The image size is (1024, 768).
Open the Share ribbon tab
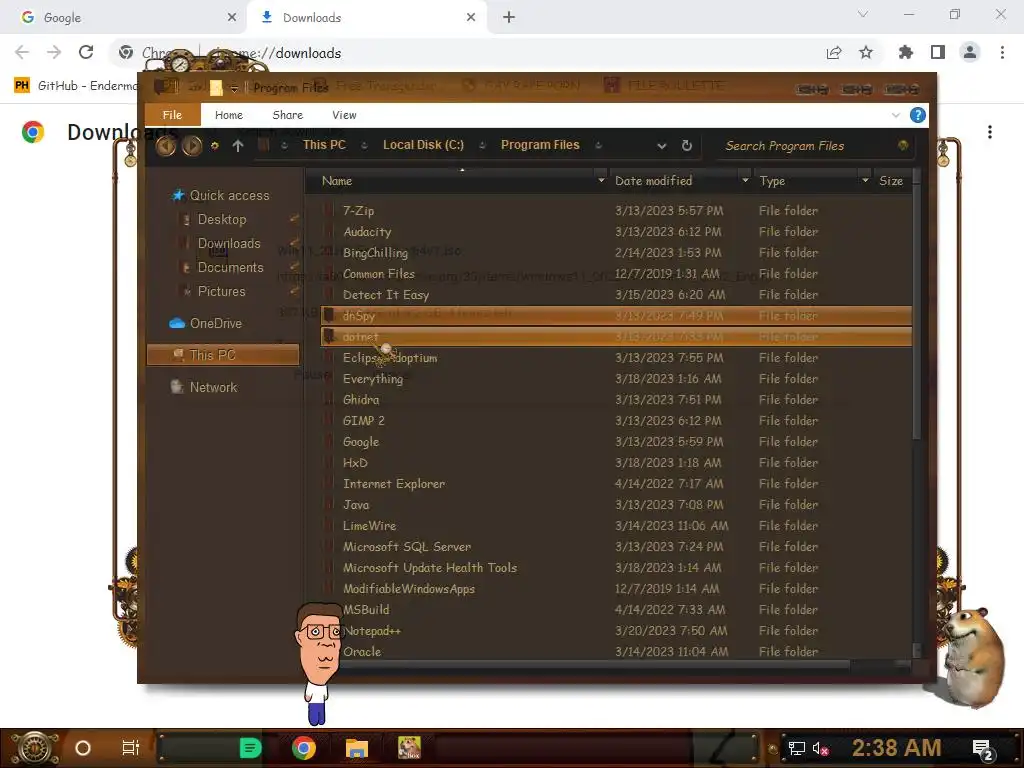click(x=287, y=116)
